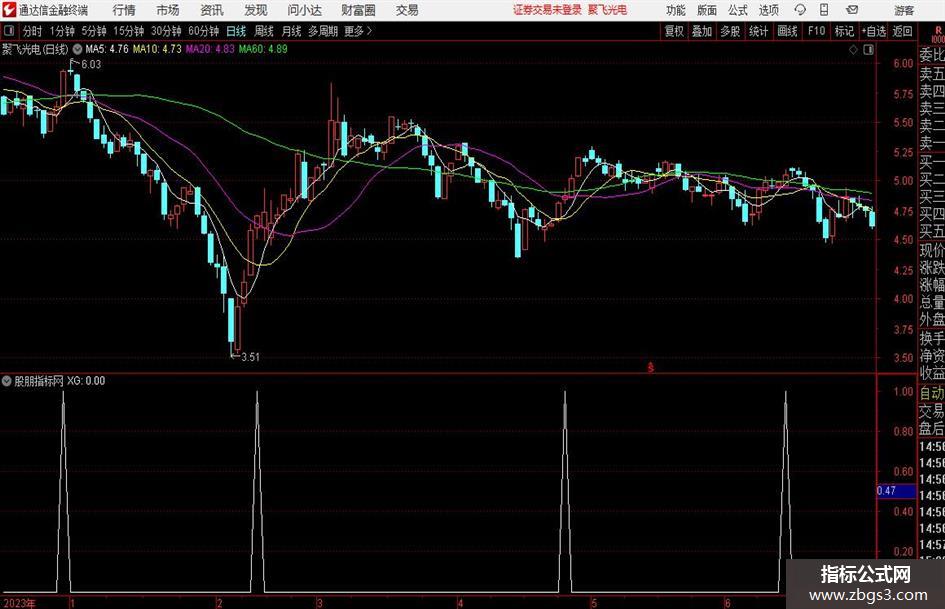The height and width of the screenshot is (609, 945).
Task: Click the 通达信 app logo icon
Action: [8, 10]
